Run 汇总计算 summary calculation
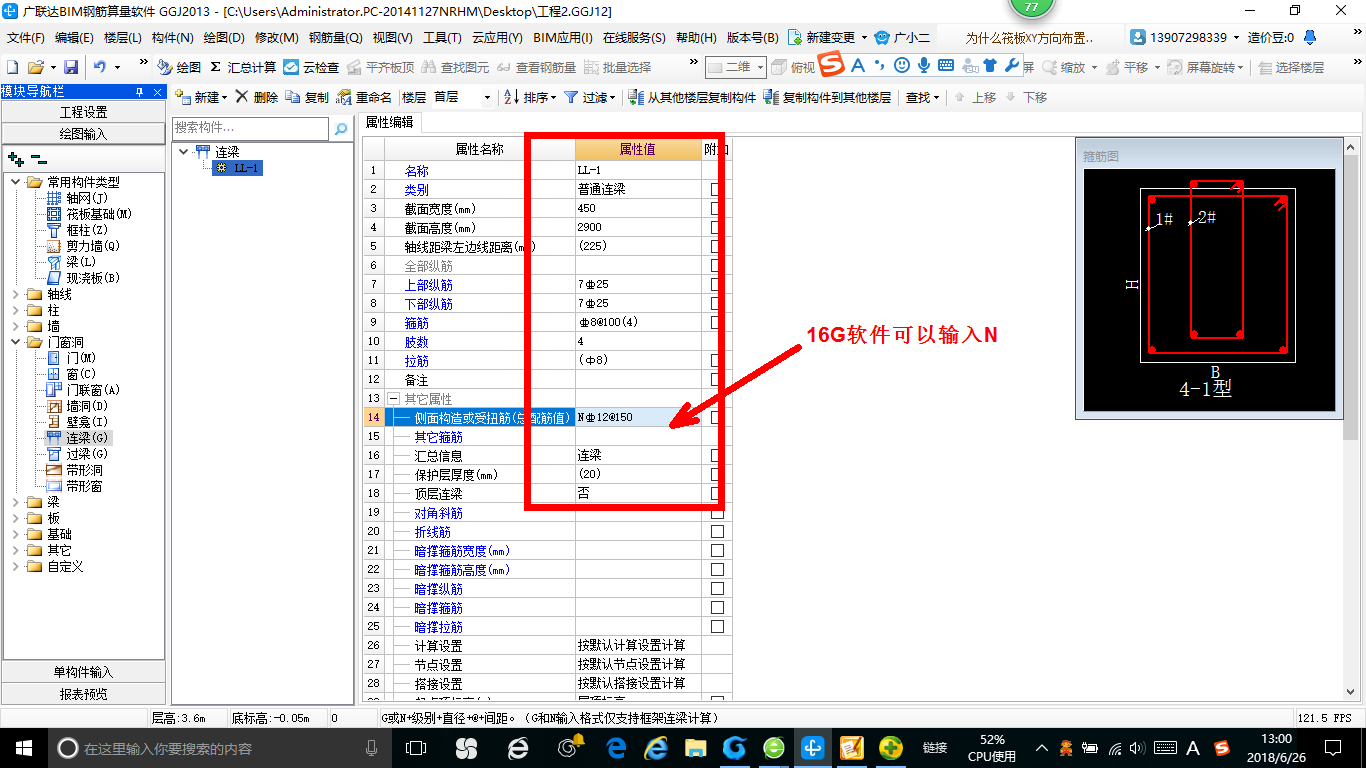 coord(243,67)
